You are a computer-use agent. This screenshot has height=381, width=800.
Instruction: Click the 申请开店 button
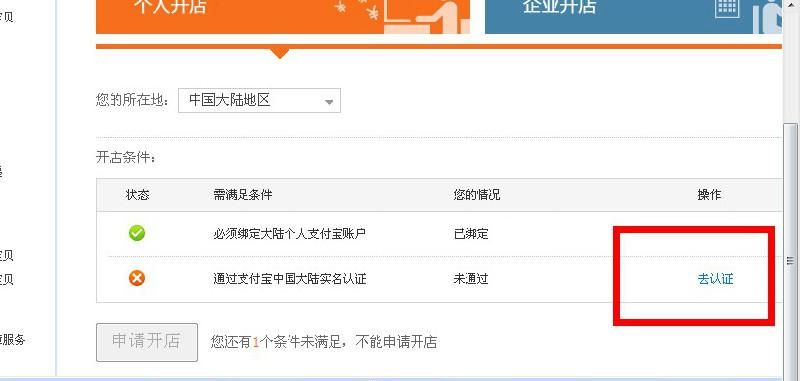147,342
